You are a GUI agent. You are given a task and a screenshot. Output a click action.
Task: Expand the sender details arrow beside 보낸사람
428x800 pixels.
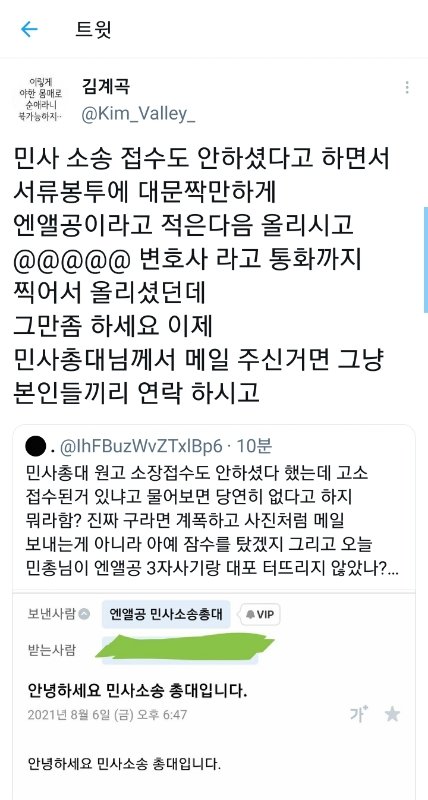(85, 614)
